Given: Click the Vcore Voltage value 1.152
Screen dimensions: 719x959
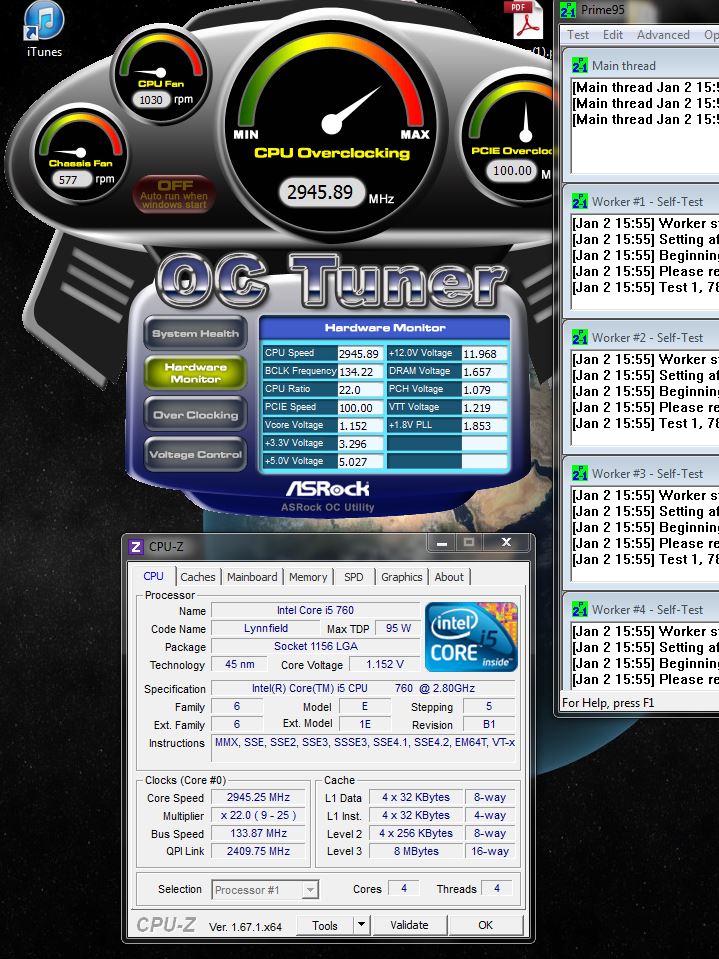Looking at the screenshot, I should [361, 426].
